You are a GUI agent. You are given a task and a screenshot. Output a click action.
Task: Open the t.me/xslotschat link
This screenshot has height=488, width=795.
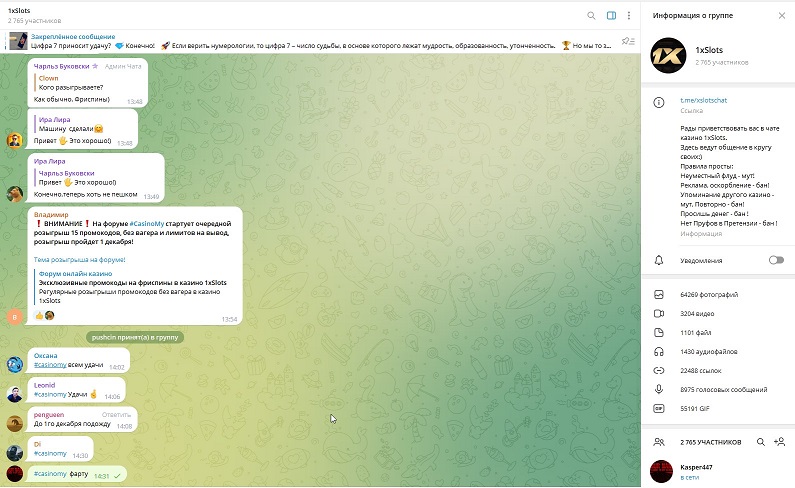pos(703,100)
